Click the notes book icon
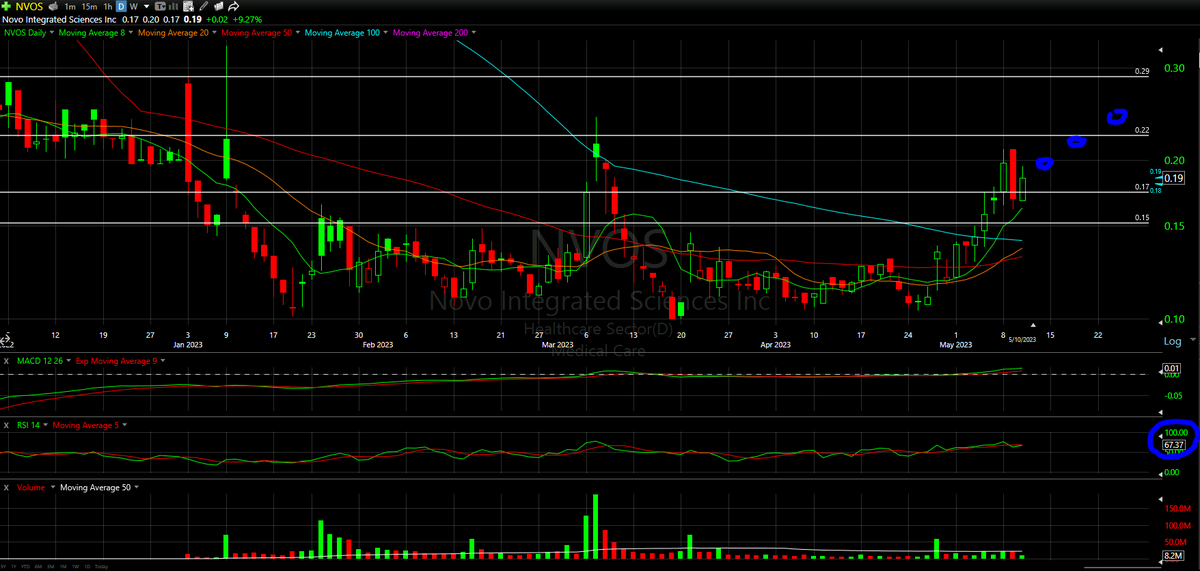 219,7
